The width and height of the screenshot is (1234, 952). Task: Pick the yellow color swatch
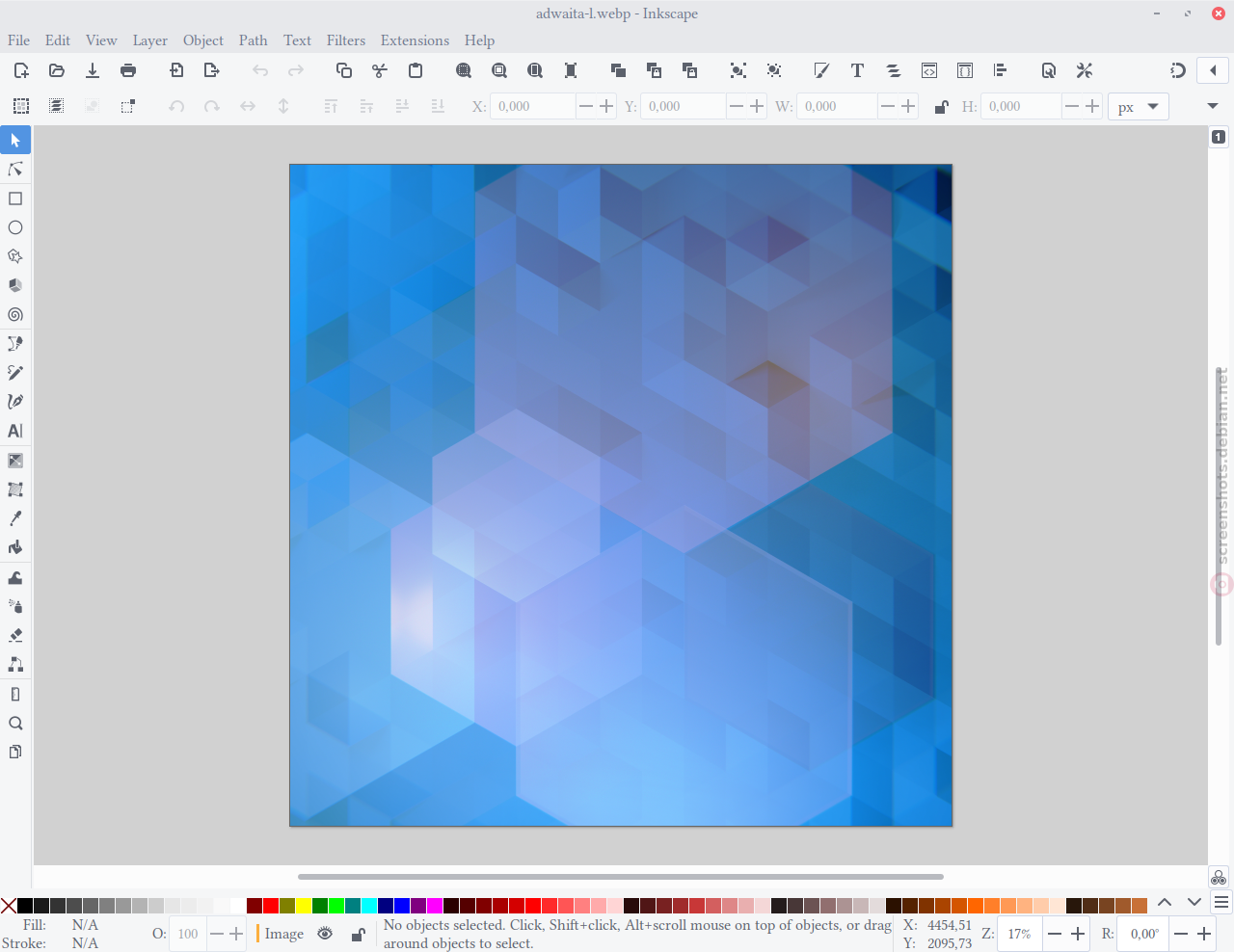[x=304, y=906]
